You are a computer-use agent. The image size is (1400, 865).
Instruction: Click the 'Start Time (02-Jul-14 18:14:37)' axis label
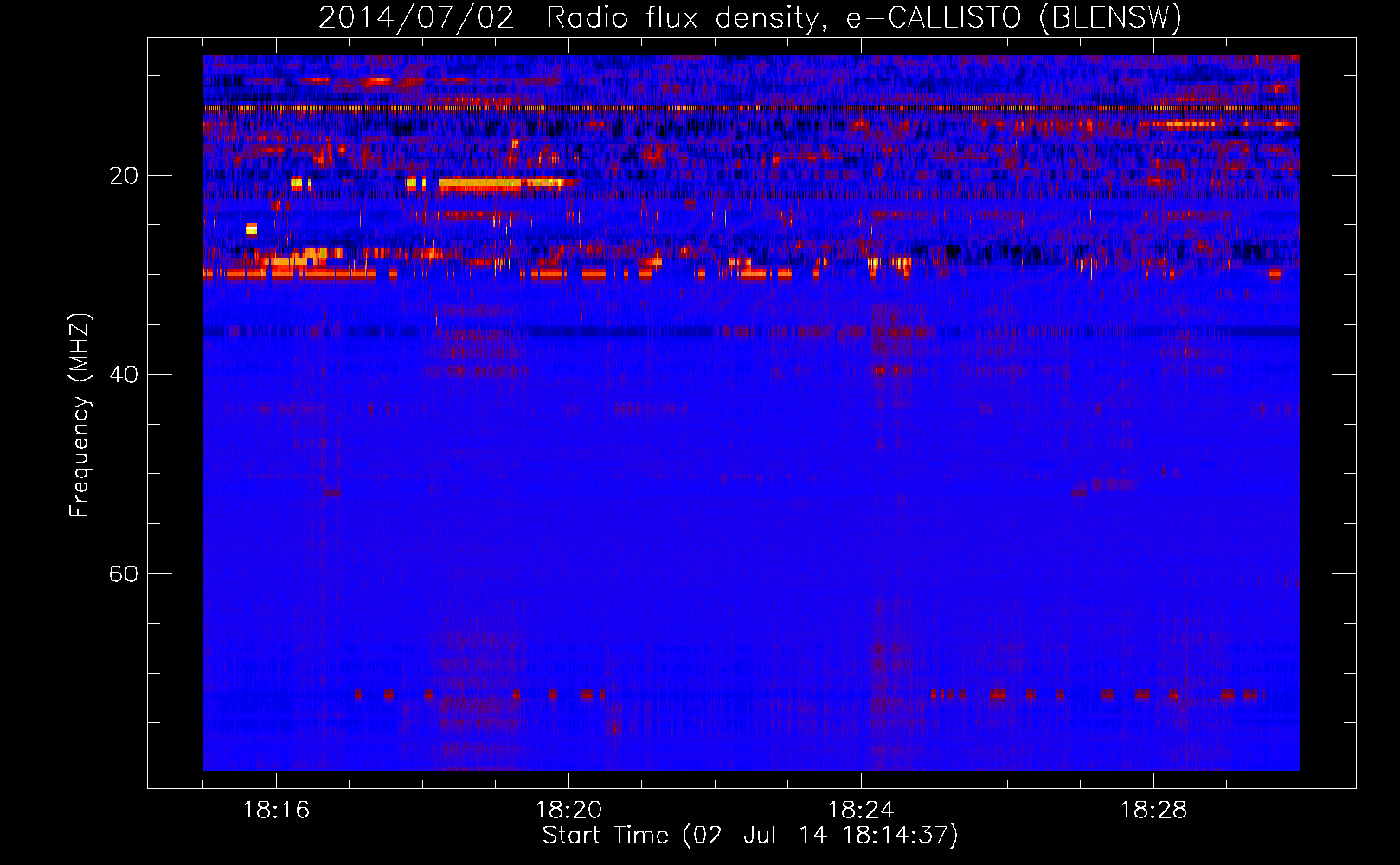(750, 836)
